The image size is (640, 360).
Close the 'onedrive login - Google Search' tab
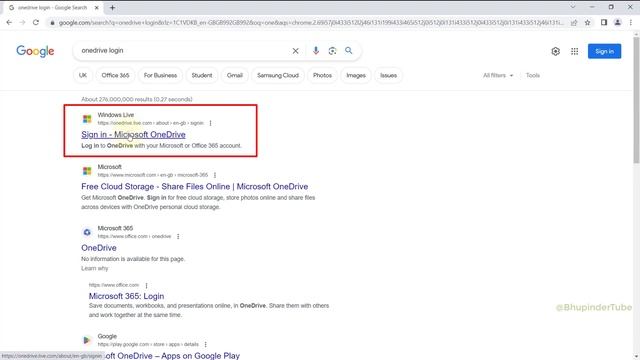(x=97, y=7)
